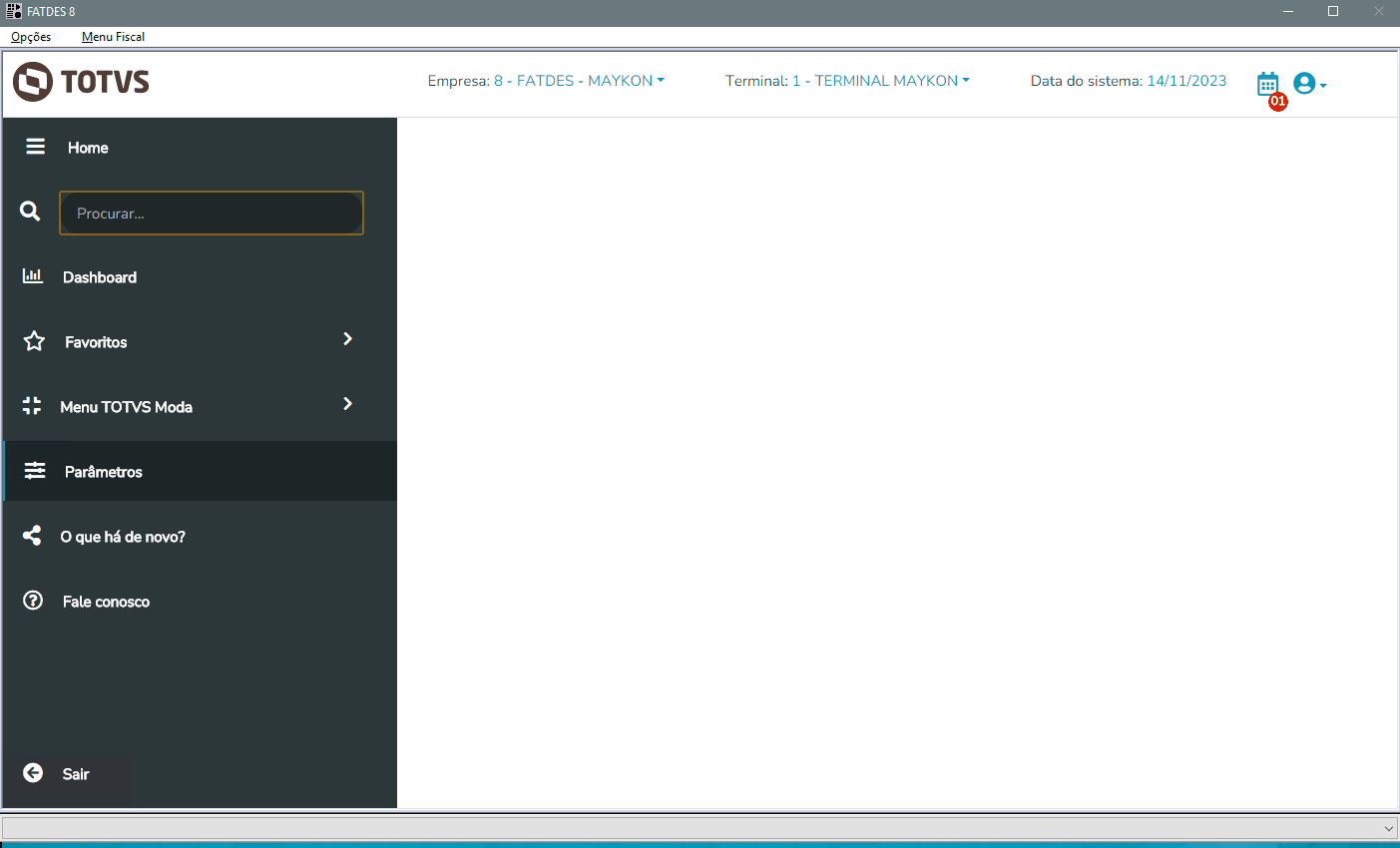The width and height of the screenshot is (1400, 848).
Task: Open the Opções menu
Action: coord(31,37)
